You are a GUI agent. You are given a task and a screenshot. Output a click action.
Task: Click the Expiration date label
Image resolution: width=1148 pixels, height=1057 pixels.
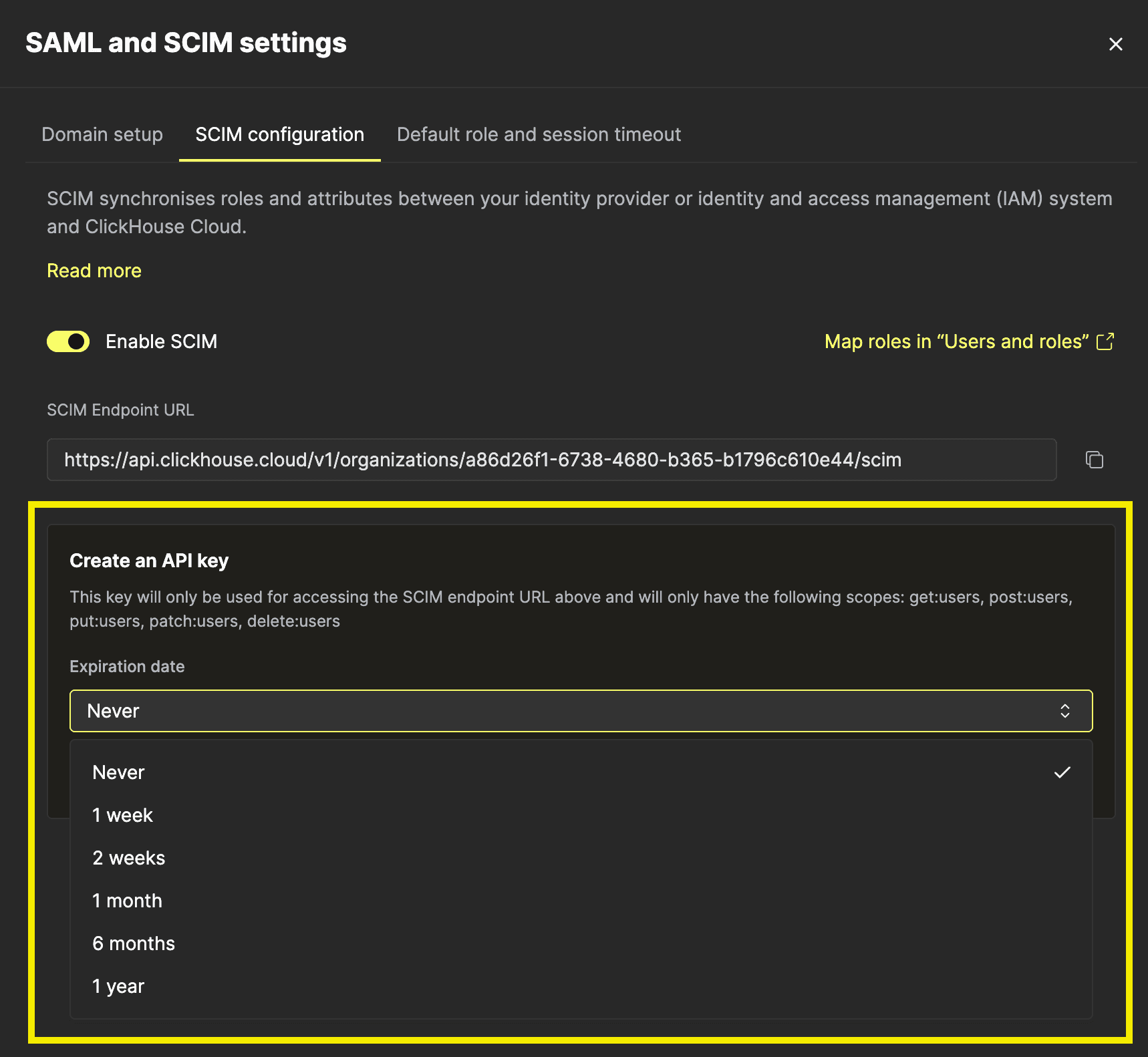(x=127, y=667)
